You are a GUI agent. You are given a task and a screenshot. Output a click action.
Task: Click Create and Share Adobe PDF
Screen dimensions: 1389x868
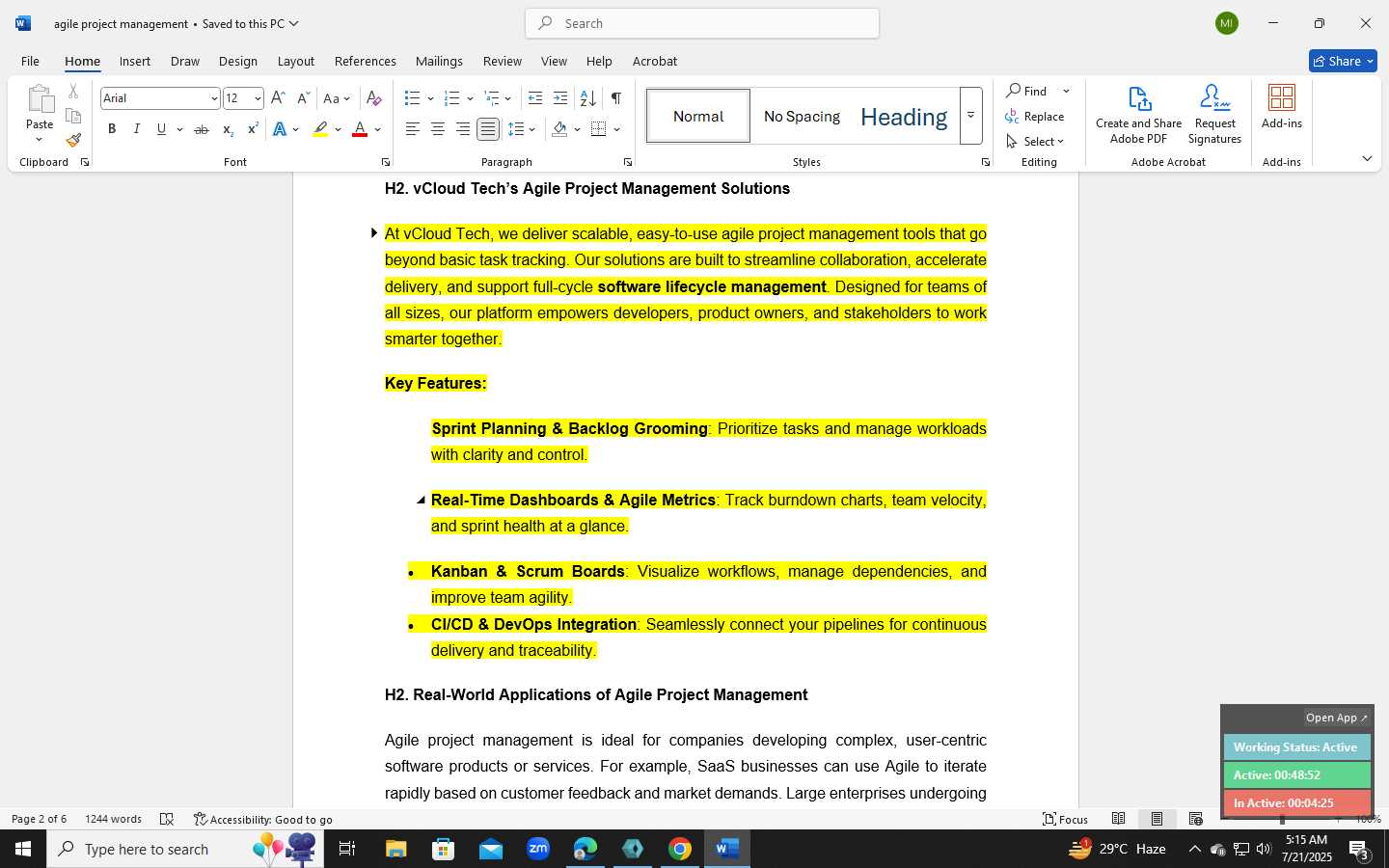pos(1138,114)
